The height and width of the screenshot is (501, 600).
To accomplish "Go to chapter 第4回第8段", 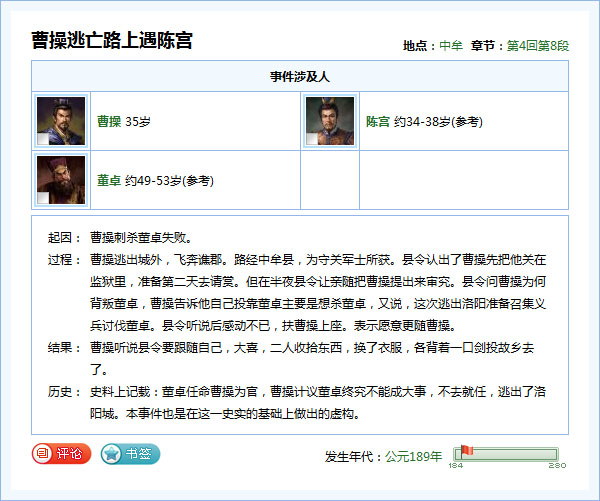I will (537, 46).
